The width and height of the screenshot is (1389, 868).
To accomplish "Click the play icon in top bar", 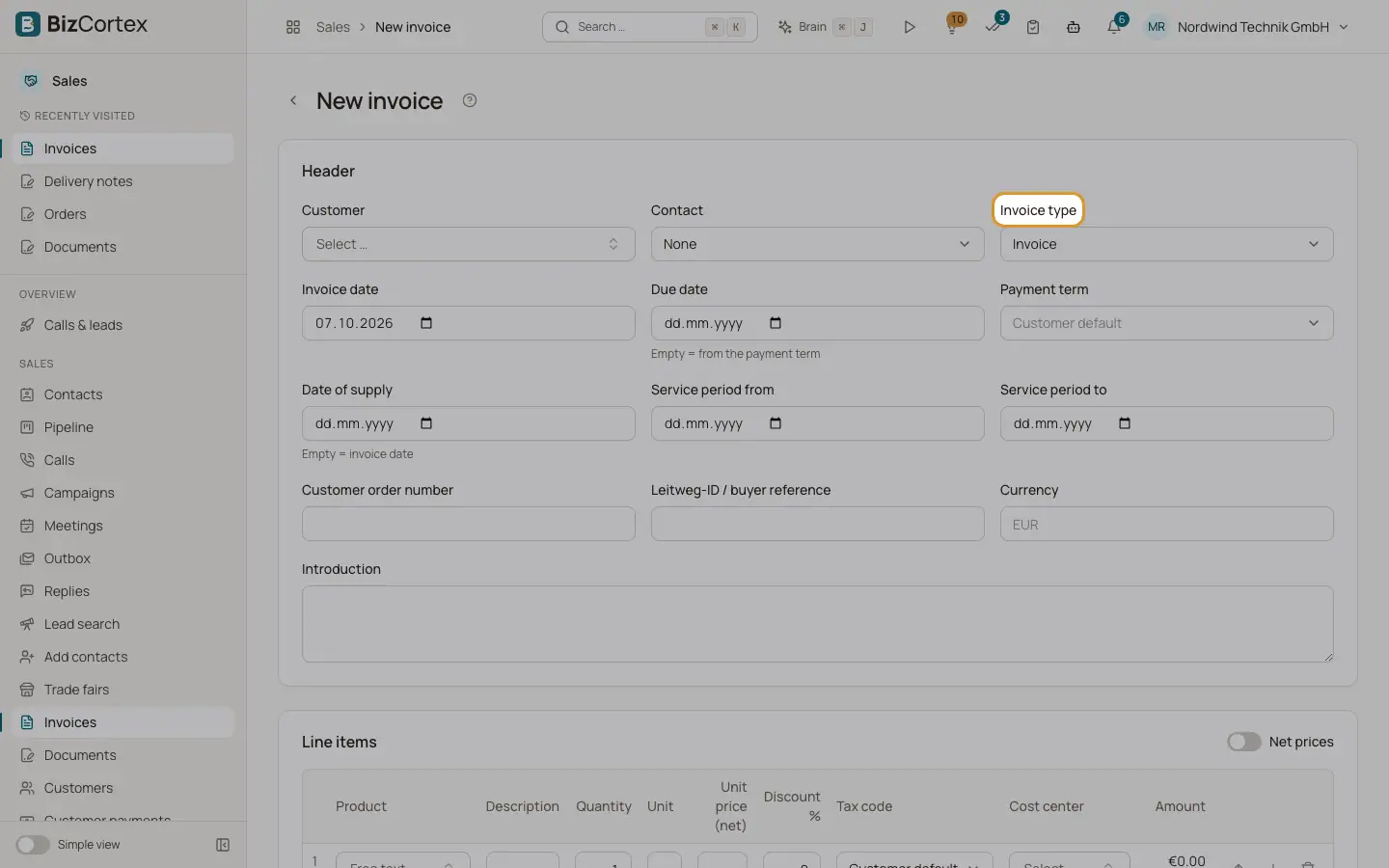I will 909,27.
